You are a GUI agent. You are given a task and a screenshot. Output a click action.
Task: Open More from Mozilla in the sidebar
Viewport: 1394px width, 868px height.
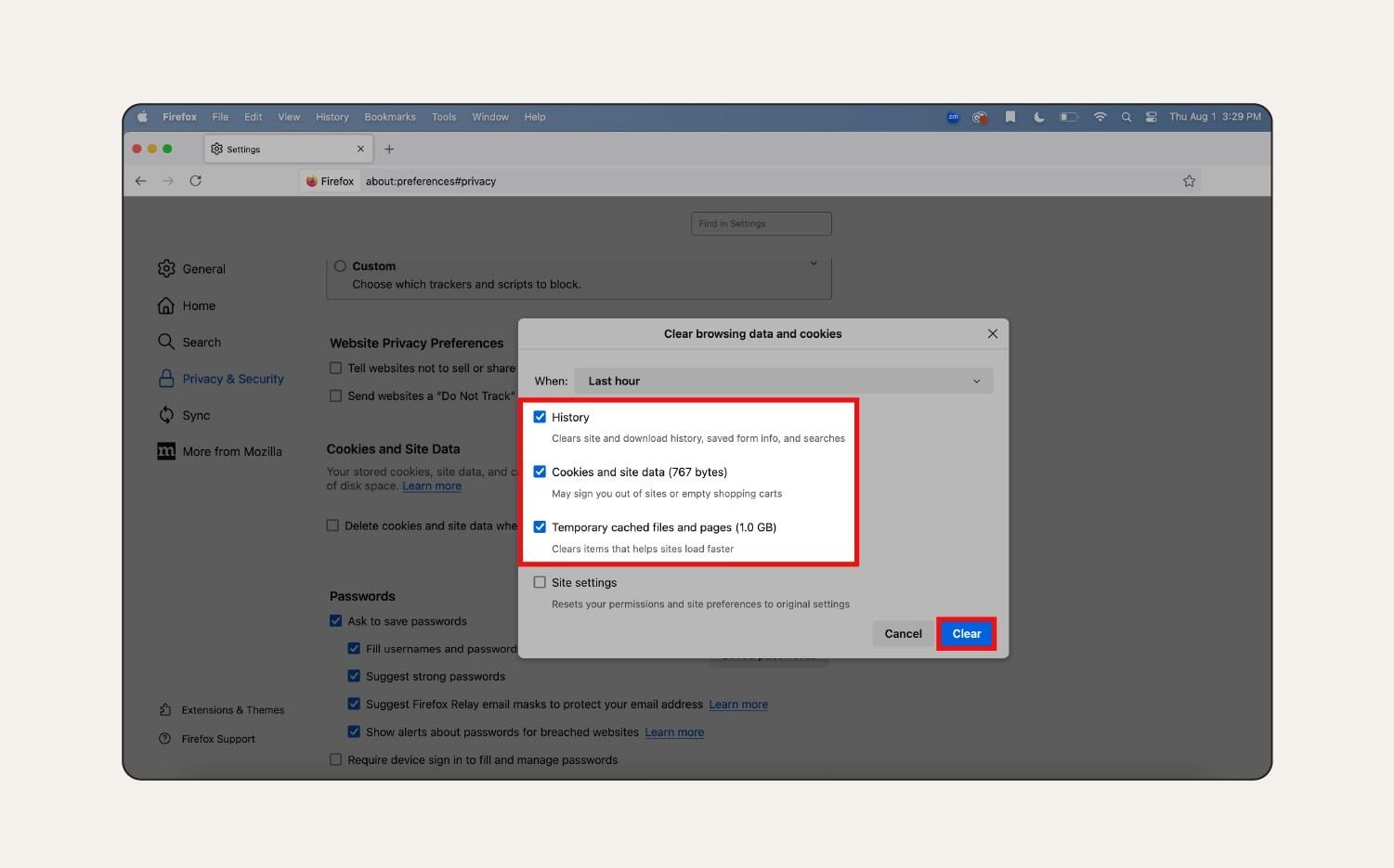coord(220,451)
